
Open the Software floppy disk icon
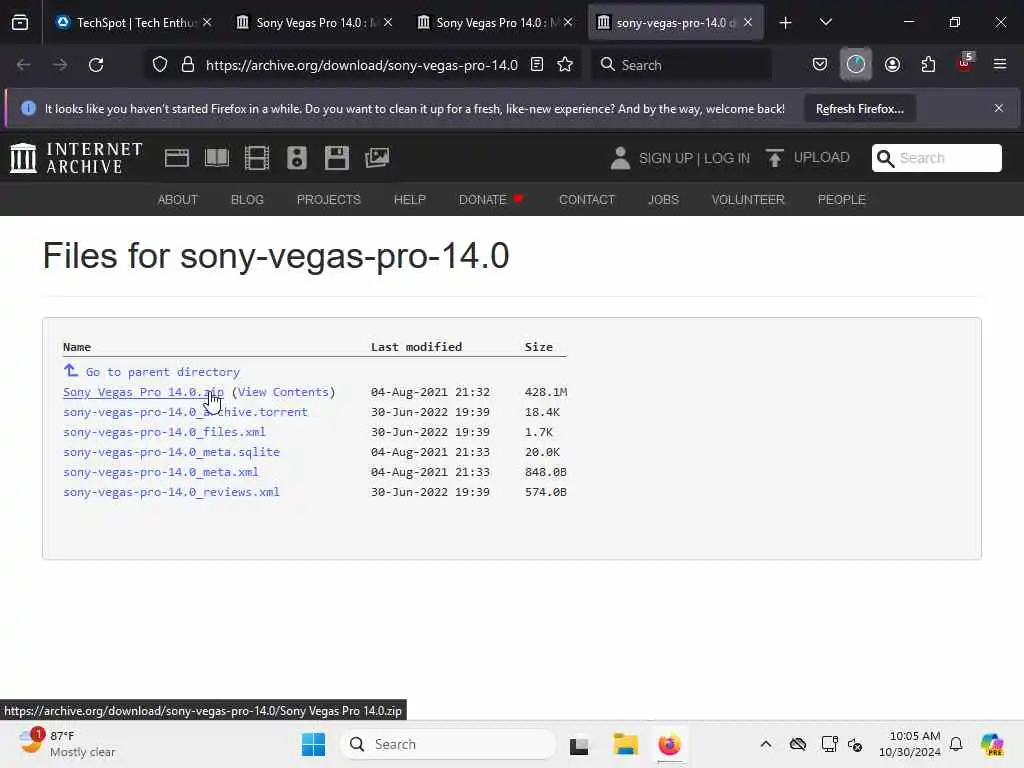(x=337, y=158)
